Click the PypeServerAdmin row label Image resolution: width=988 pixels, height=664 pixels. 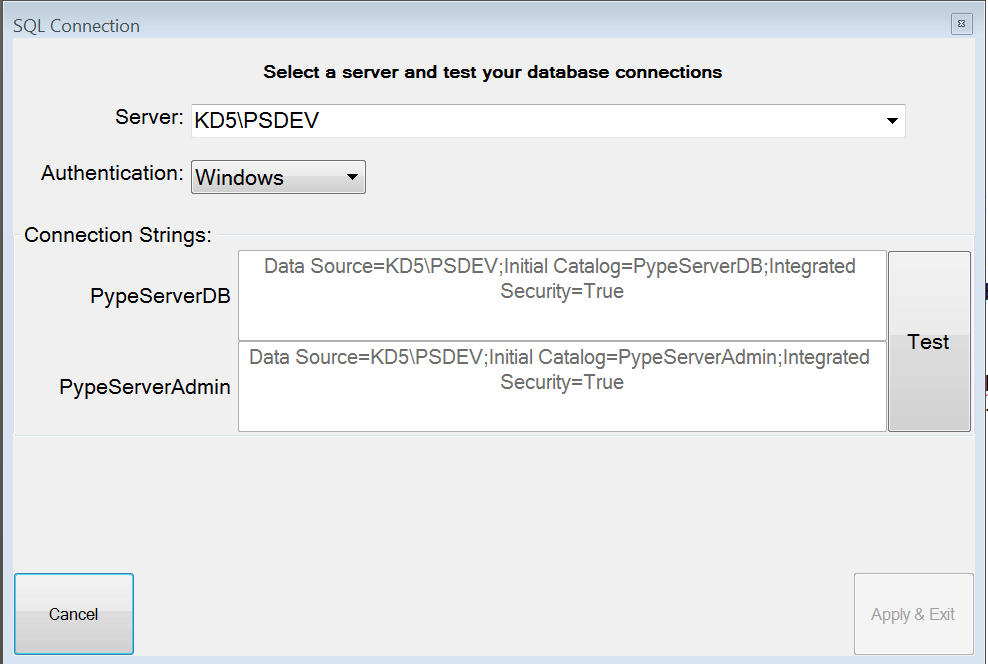(145, 387)
